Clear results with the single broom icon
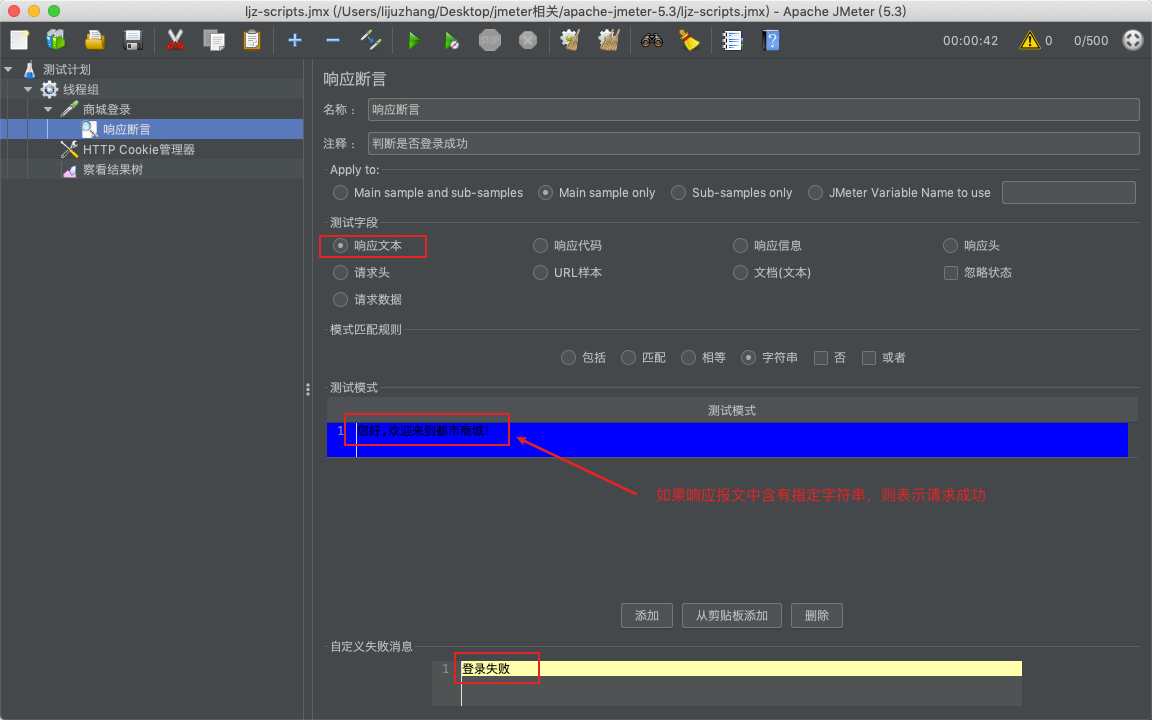Image resolution: width=1152 pixels, height=720 pixels. (x=570, y=40)
